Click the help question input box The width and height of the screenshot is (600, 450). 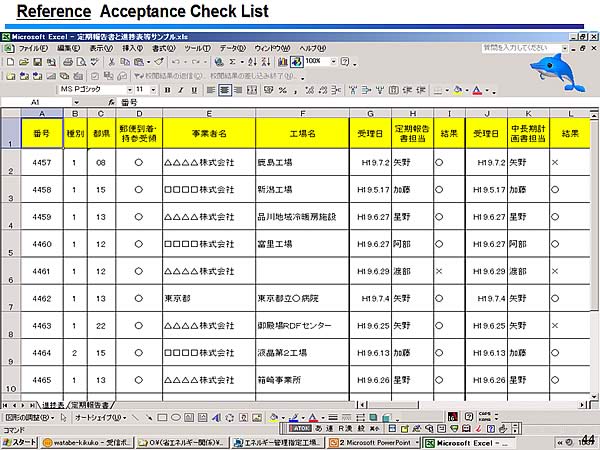coord(521,48)
